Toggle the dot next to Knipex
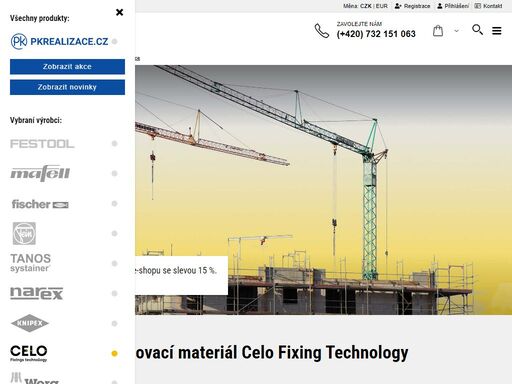The width and height of the screenshot is (512, 384). click(114, 323)
